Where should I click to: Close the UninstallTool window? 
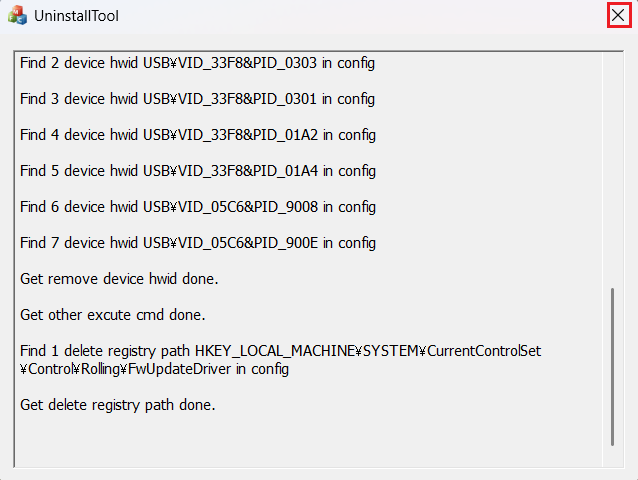(x=618, y=16)
